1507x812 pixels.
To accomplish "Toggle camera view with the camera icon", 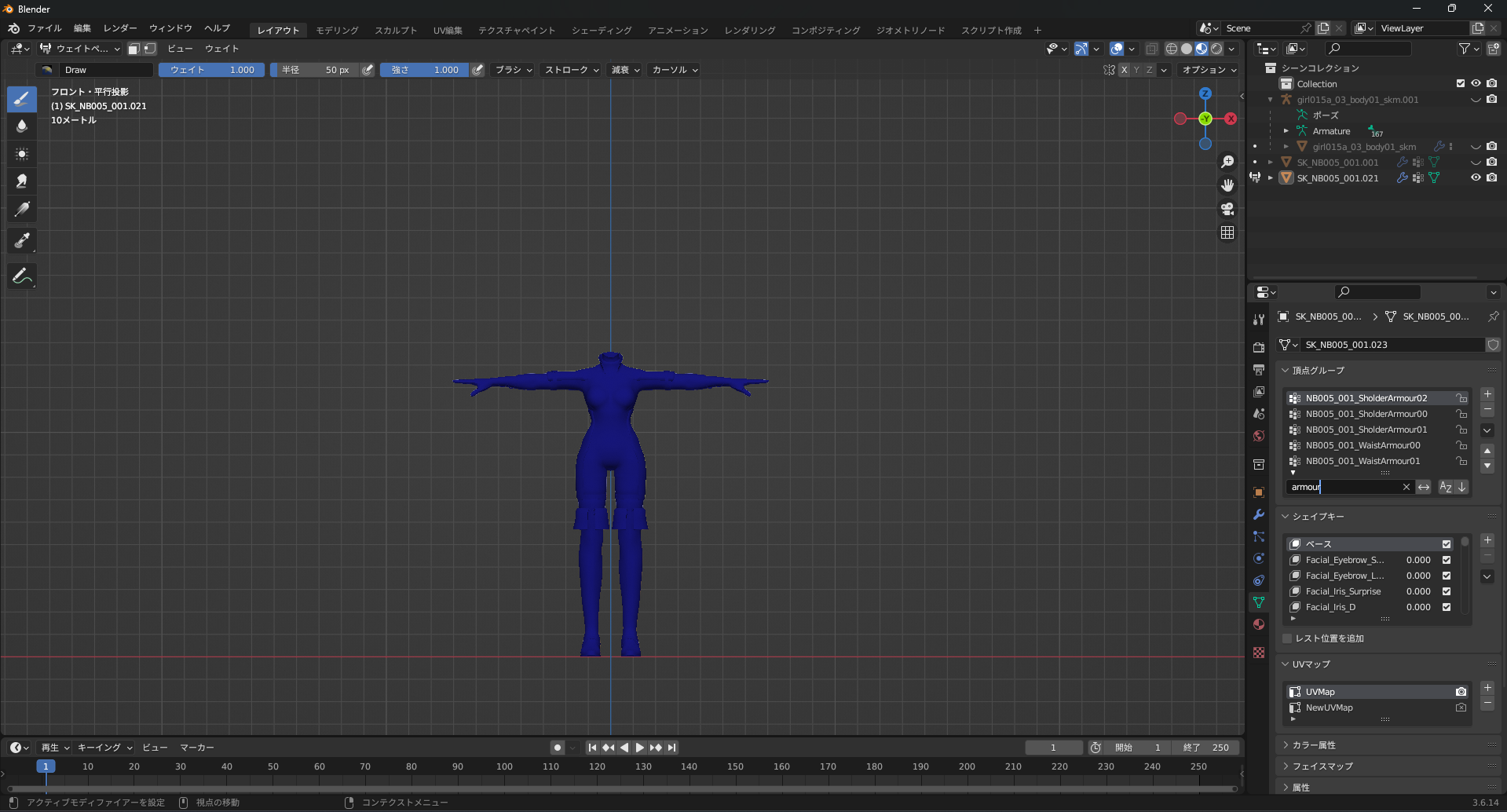I will [1227, 209].
